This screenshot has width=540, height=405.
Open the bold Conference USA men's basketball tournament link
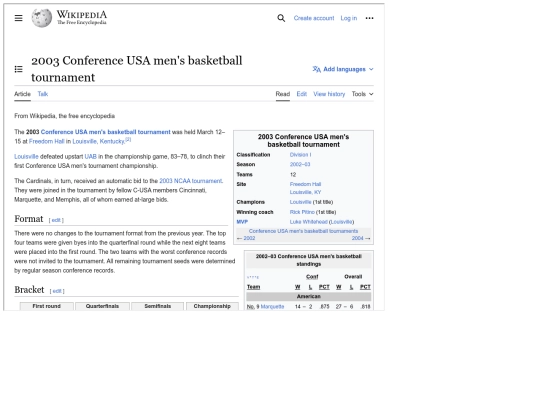105,132
